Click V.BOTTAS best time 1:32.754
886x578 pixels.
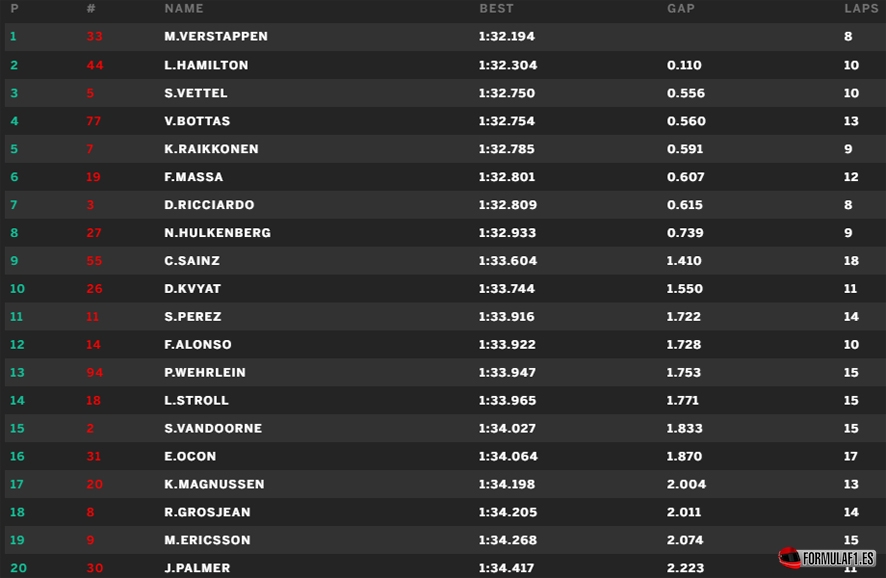point(506,121)
